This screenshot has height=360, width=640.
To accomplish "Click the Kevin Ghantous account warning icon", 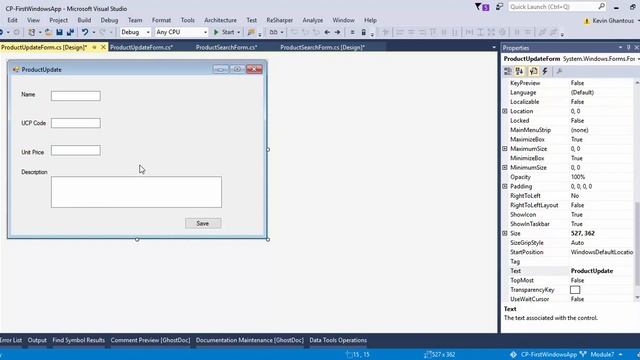I will coord(587,21).
